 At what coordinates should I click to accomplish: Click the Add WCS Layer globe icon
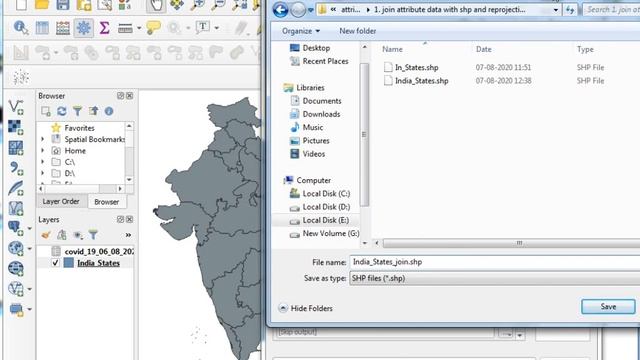coord(16,268)
